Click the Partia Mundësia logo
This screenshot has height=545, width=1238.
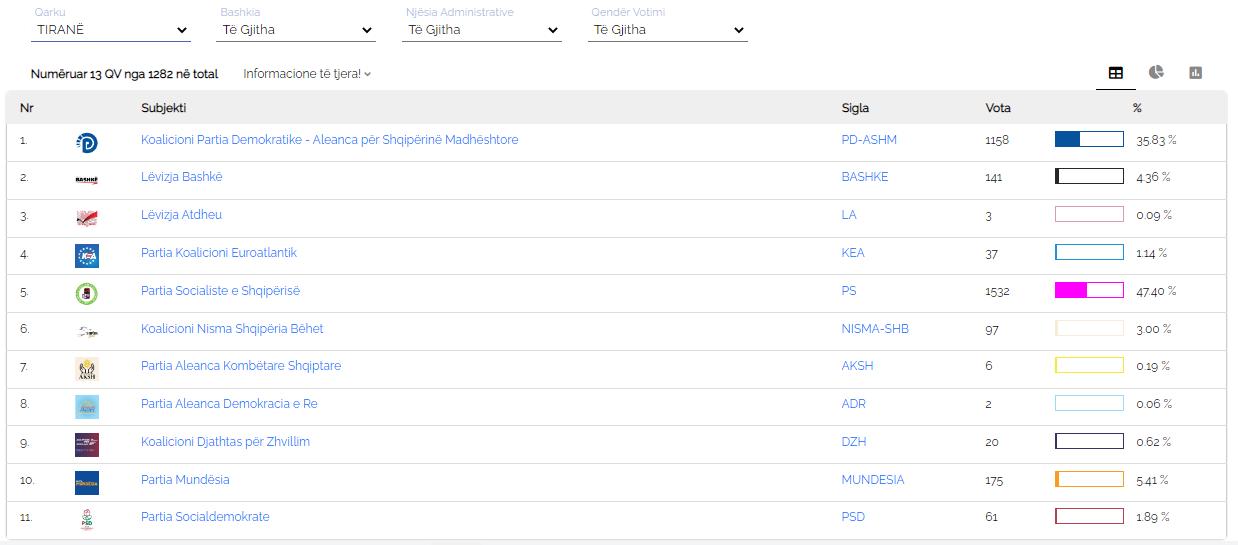point(87,483)
